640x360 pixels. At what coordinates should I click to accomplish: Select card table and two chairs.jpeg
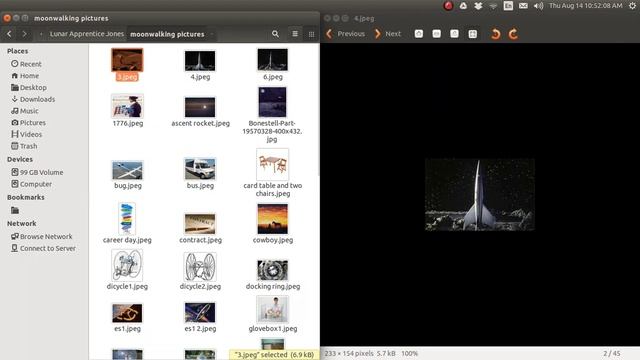[273, 164]
